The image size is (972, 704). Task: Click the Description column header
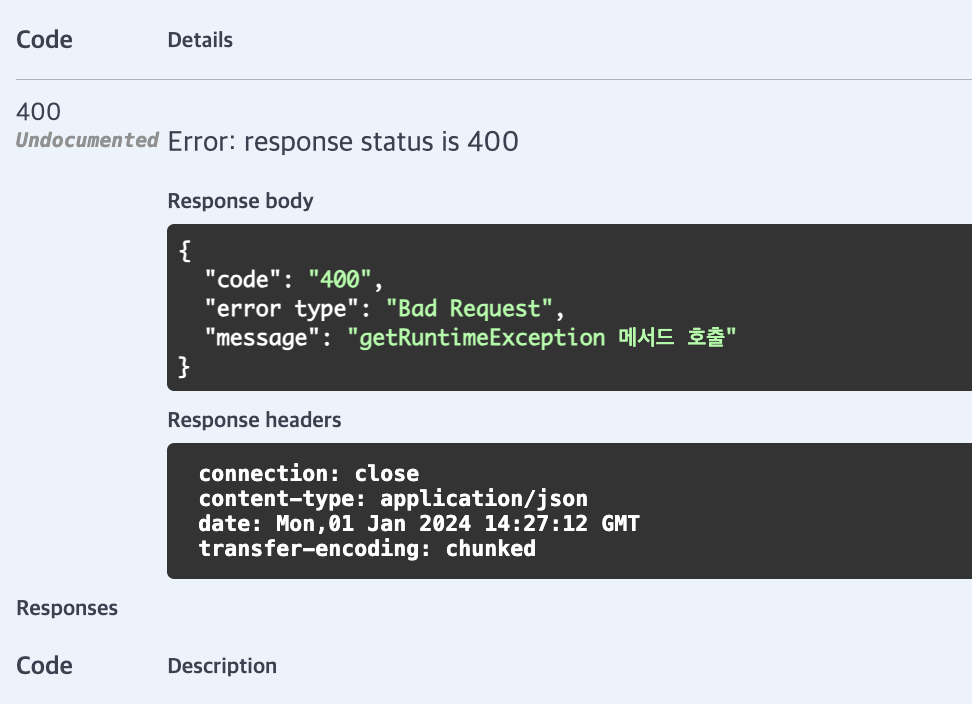(x=222, y=666)
